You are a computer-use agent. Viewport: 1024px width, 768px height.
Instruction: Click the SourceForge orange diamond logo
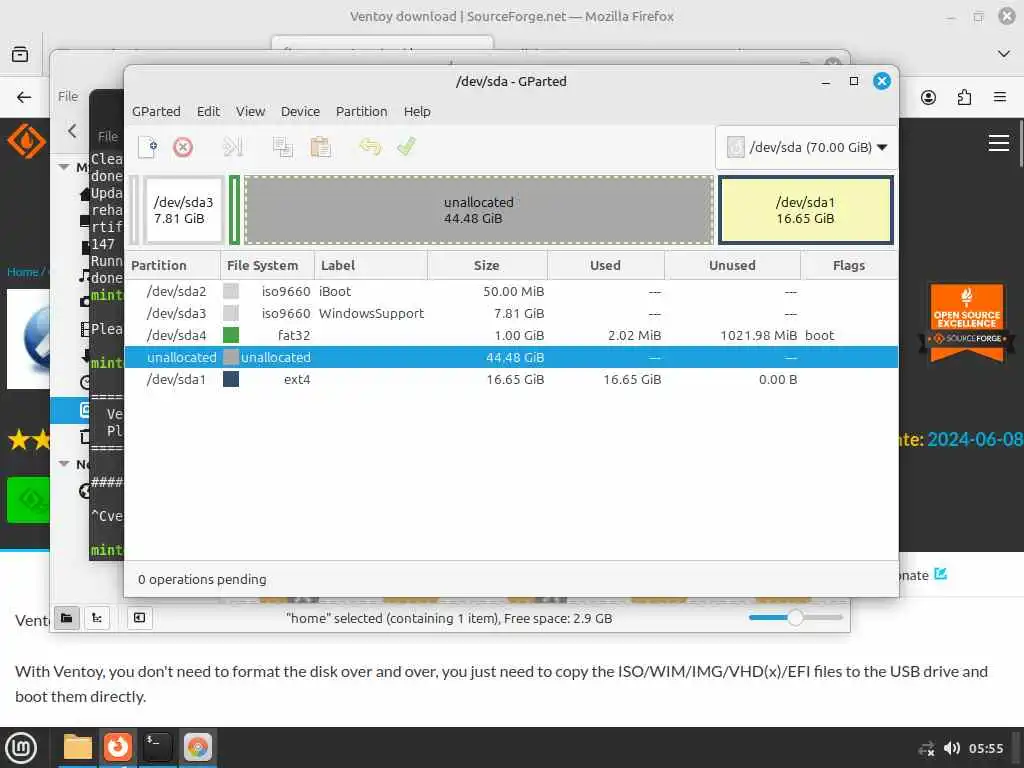[27, 141]
